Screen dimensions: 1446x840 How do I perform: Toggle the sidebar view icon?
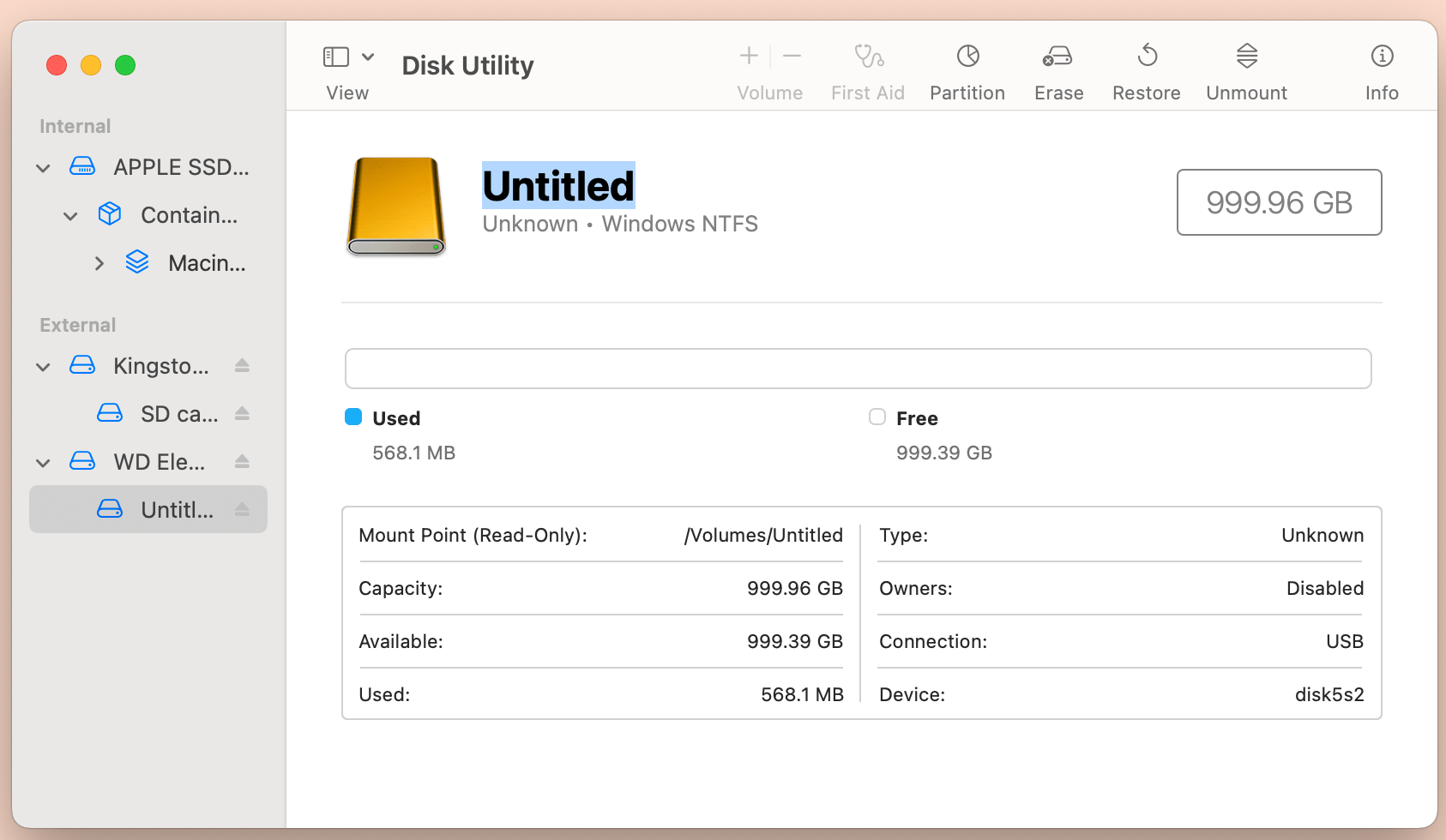tap(335, 56)
